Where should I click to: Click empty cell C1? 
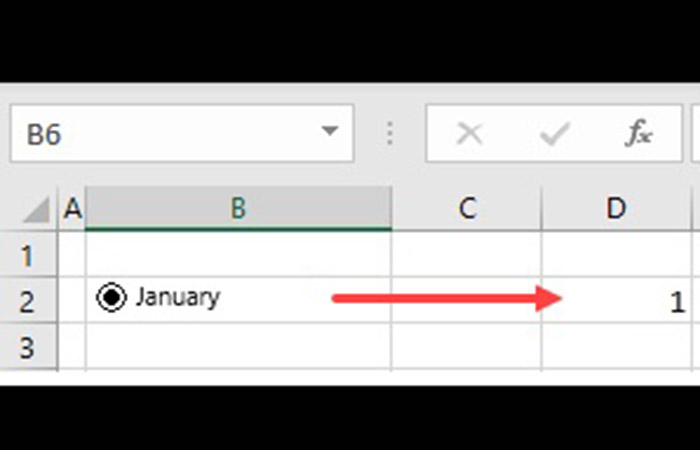coord(466,254)
